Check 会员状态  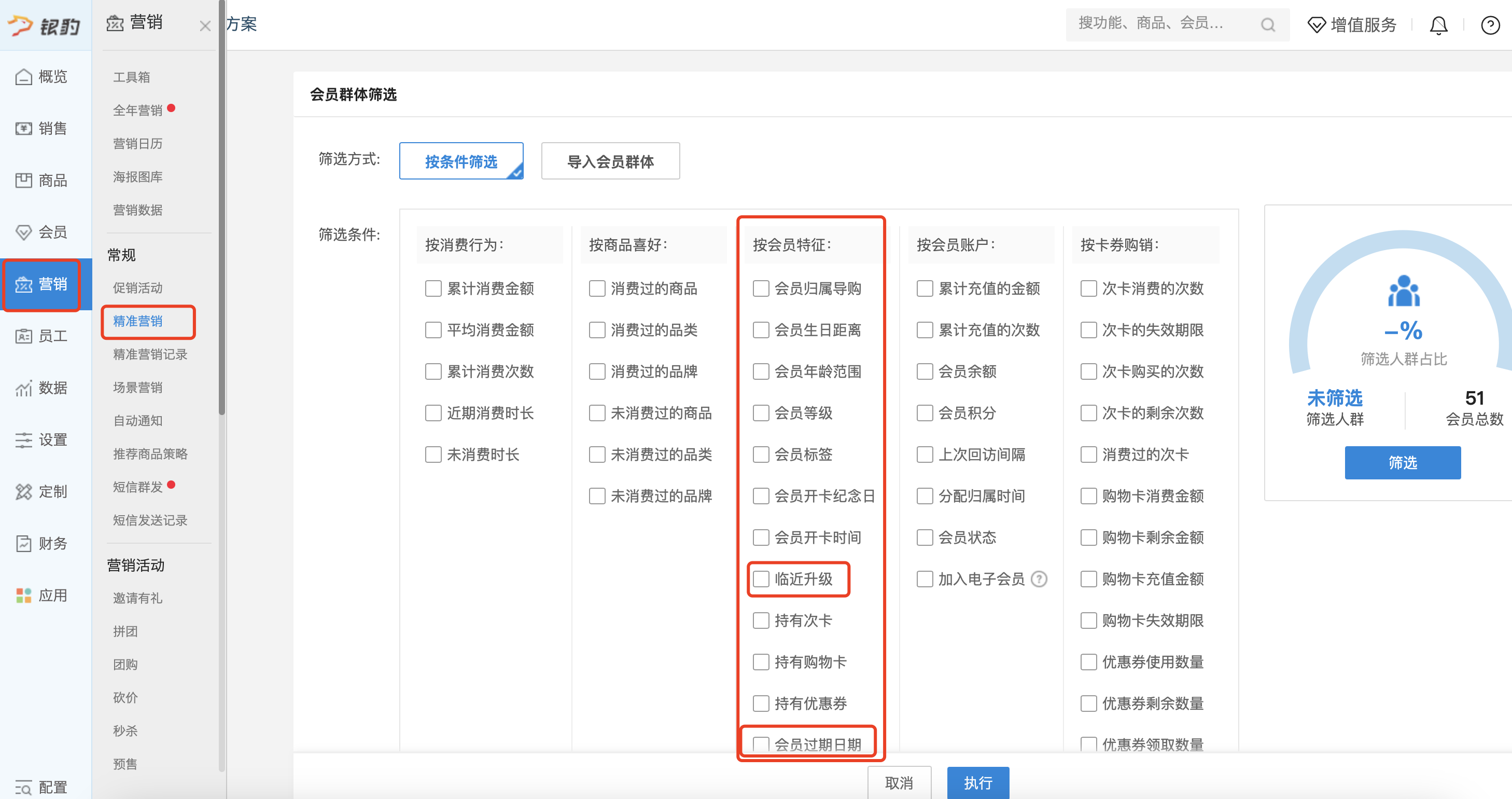coord(925,538)
